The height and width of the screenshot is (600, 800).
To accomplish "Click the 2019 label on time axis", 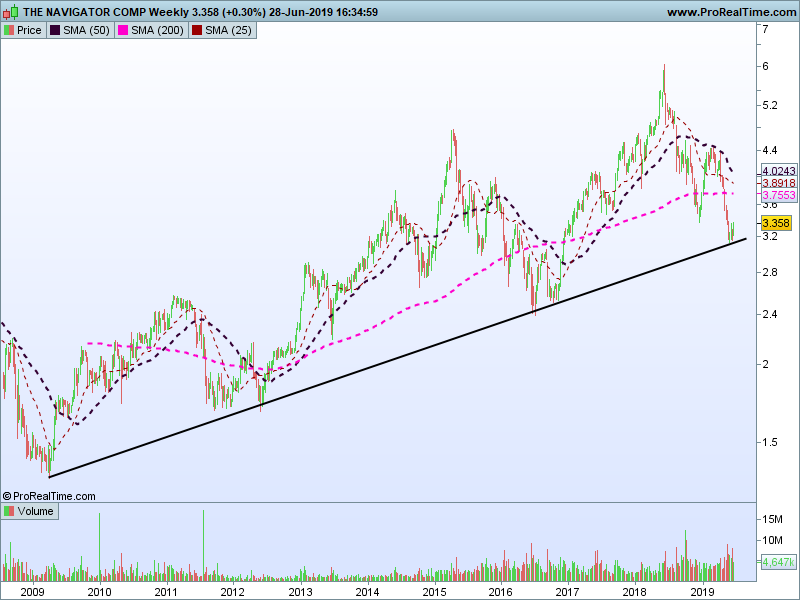I will coord(702,592).
